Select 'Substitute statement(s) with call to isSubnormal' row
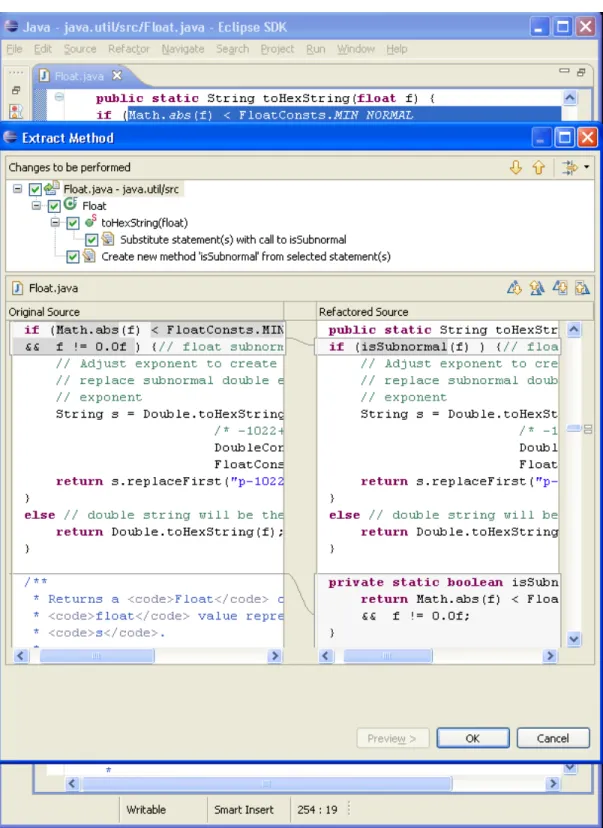This screenshot has height=828, width=603. 233,240
